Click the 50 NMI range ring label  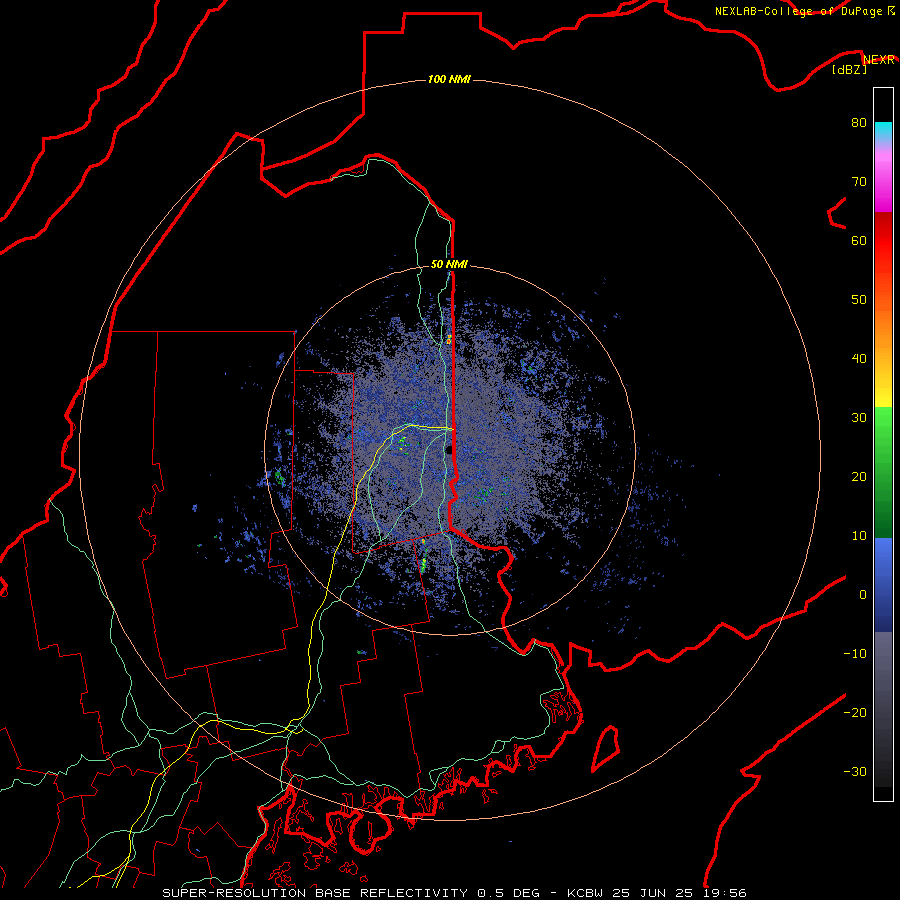point(449,264)
